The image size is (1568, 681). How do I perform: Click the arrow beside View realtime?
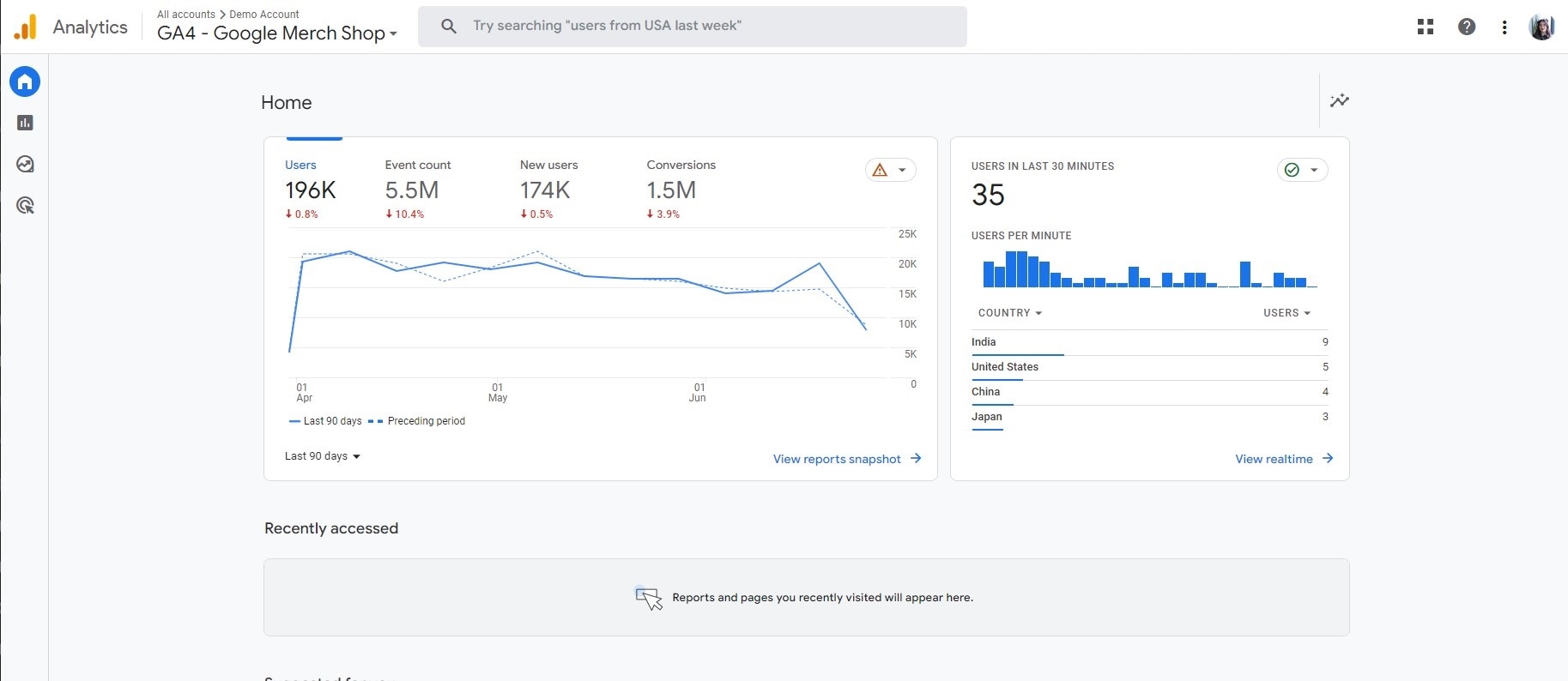pyautogui.click(x=1328, y=458)
